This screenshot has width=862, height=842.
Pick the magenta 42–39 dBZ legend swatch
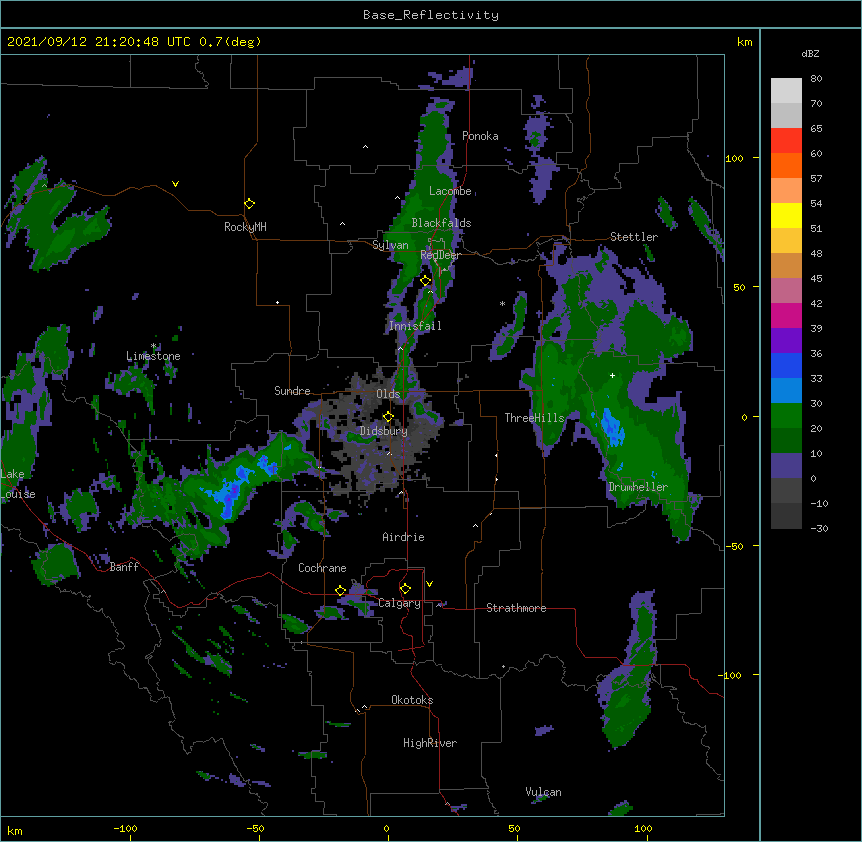point(786,315)
